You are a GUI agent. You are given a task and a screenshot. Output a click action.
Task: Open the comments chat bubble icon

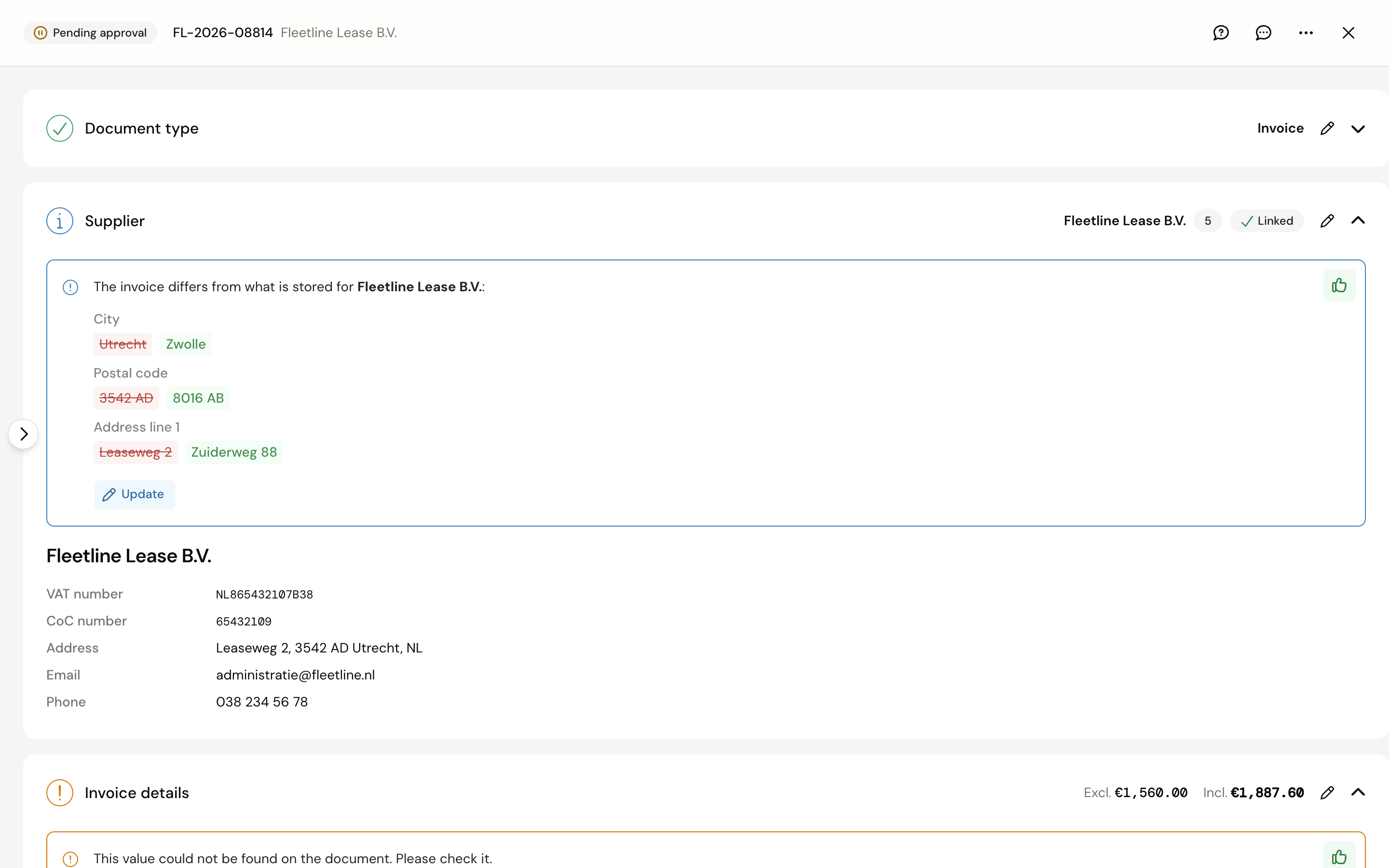[x=1263, y=33]
